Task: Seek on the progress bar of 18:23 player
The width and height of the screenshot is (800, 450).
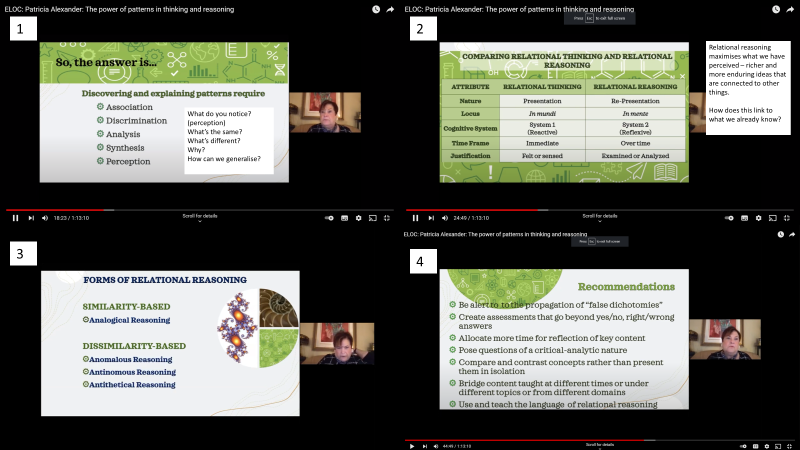Action: click(x=199, y=210)
